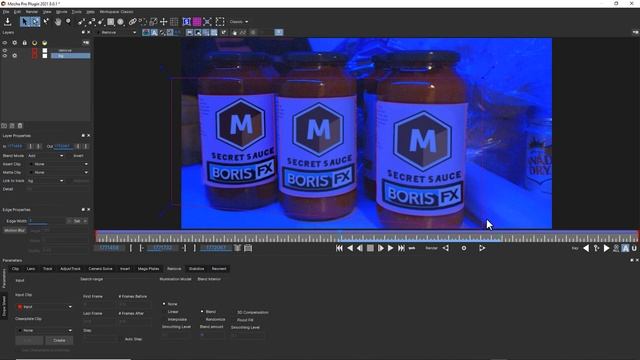Click the Create cleanplate button
The width and height of the screenshot is (640, 360).
59,340
